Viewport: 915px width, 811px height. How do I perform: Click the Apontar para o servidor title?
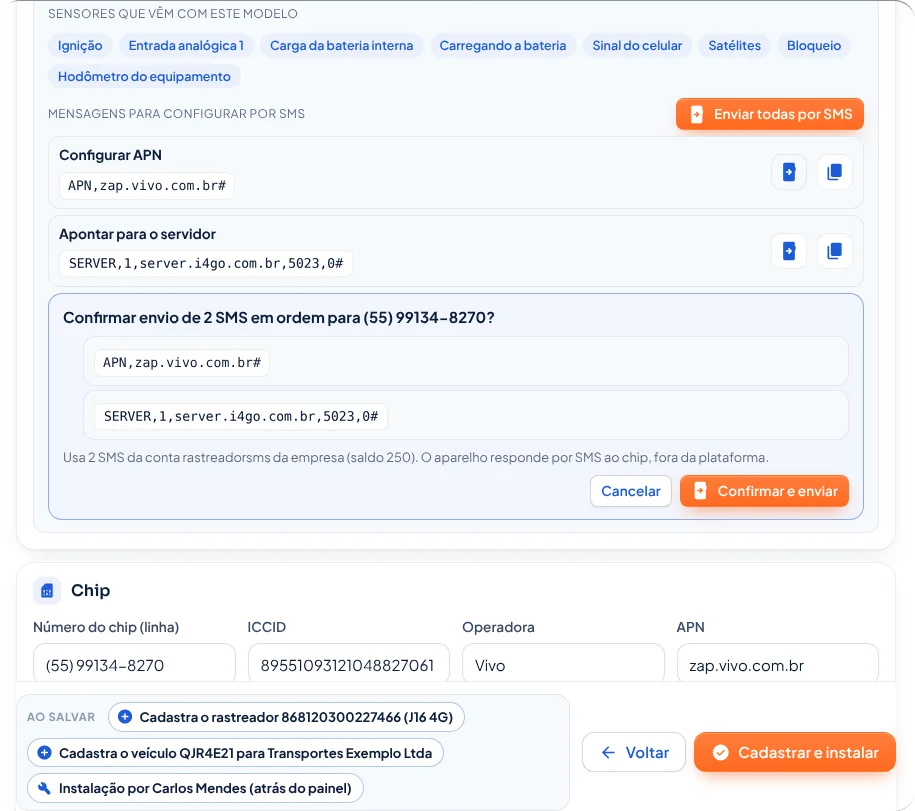137,234
